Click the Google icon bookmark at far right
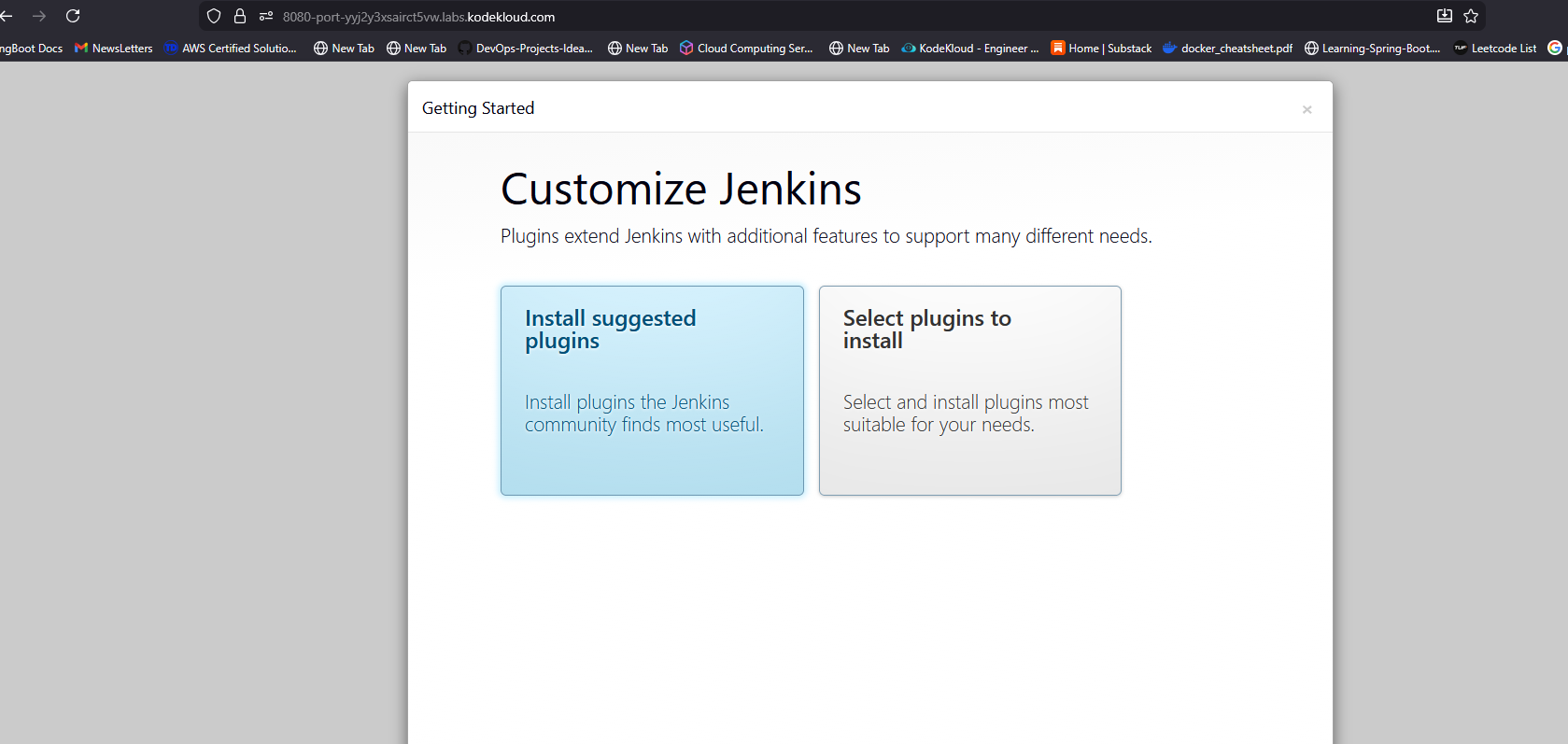 pyautogui.click(x=1555, y=48)
